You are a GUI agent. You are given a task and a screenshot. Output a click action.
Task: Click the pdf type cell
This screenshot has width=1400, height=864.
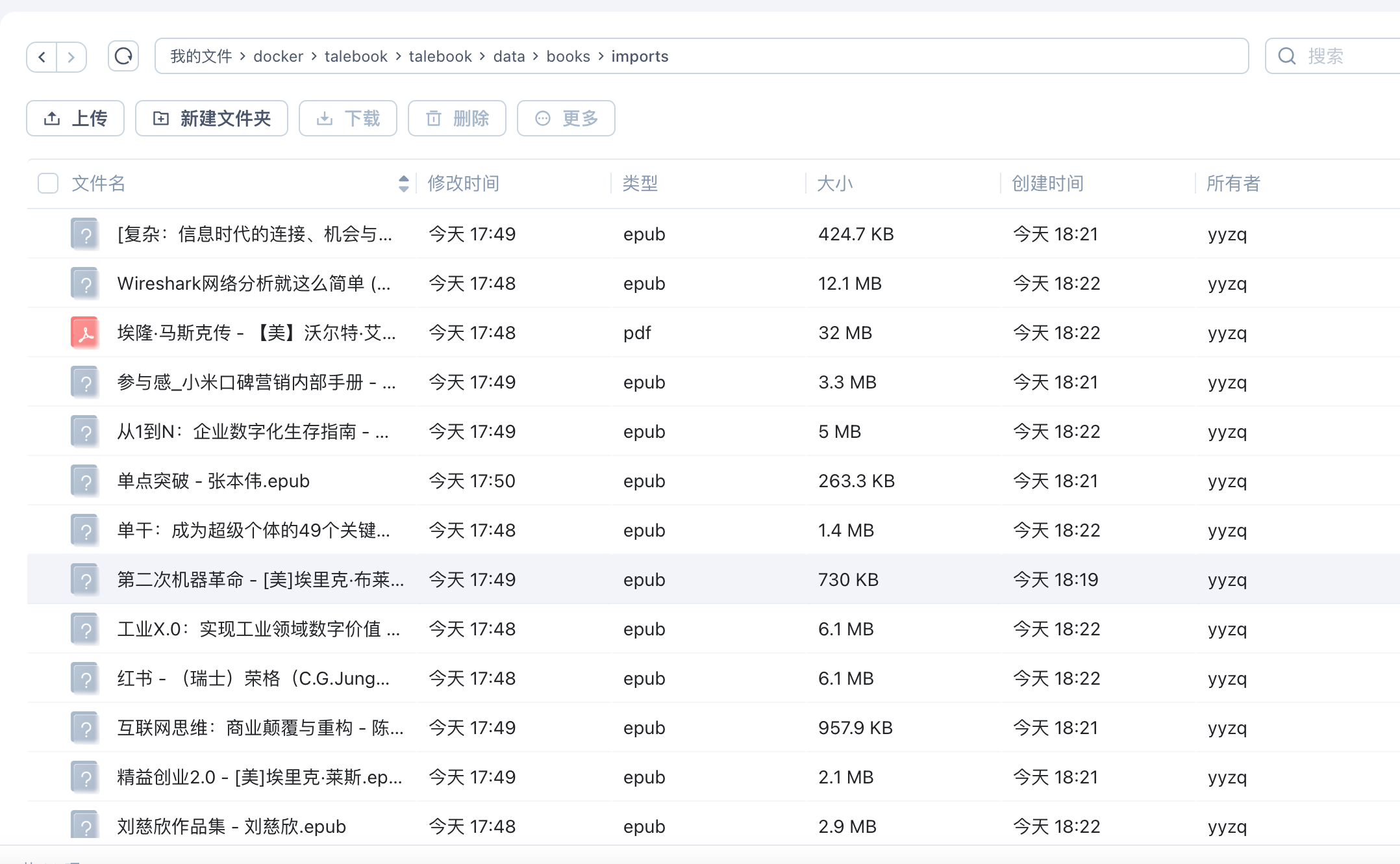pyautogui.click(x=637, y=333)
